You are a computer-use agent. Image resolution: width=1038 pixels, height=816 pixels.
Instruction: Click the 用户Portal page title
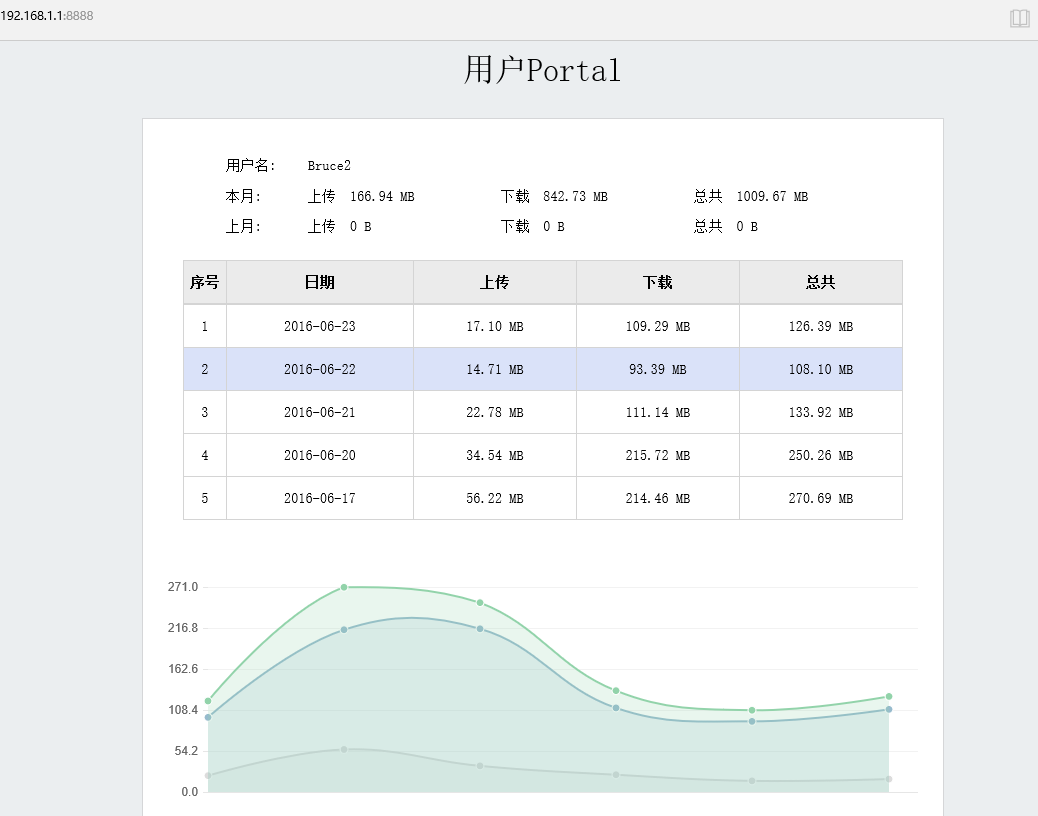coord(542,70)
